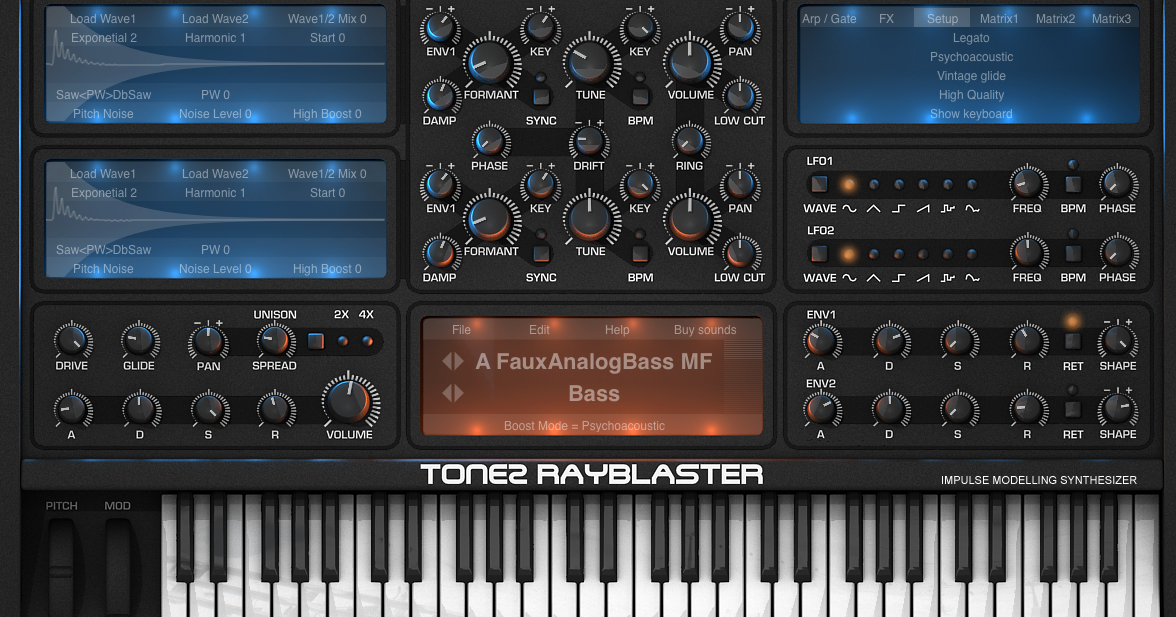Viewport: 1176px width, 617px height.
Task: Open the Saw<PW>DbSaw selector in lower display
Action: coord(104,250)
